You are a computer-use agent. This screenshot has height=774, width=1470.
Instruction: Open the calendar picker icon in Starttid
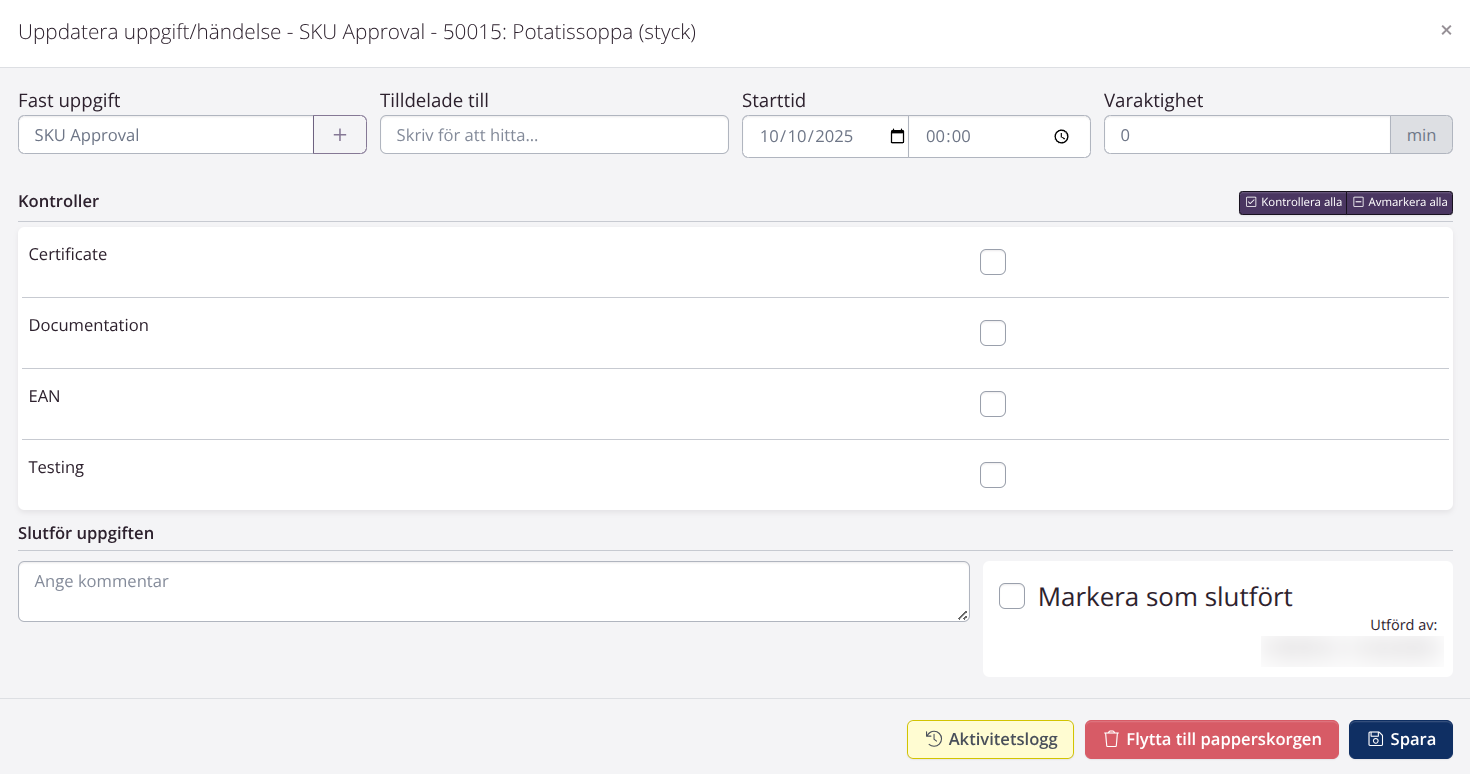pyautogui.click(x=897, y=136)
